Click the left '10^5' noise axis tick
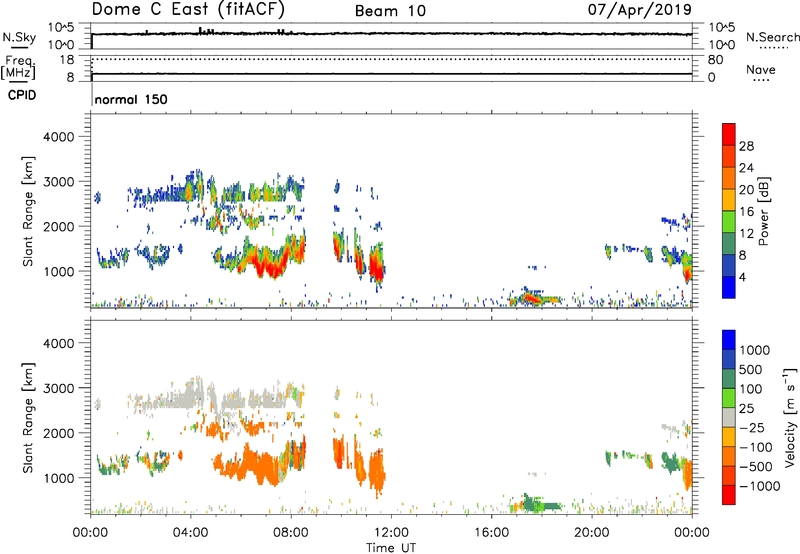This screenshot has height=554, width=800. click(x=61, y=27)
